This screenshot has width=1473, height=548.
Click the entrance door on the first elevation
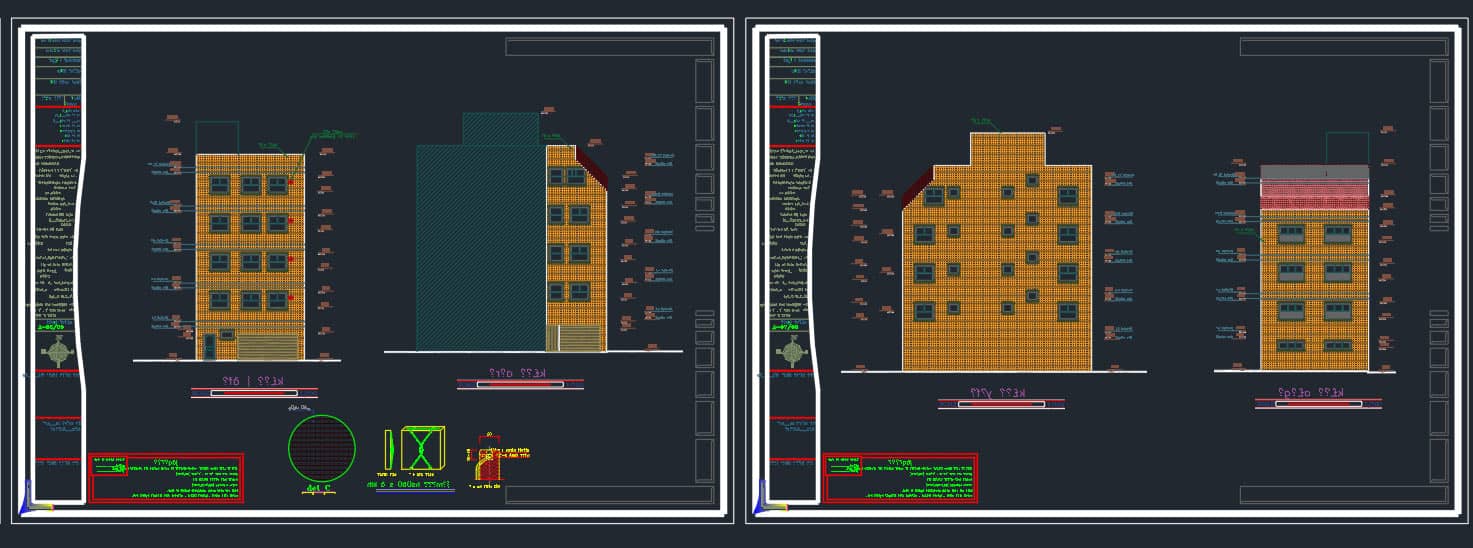point(209,346)
